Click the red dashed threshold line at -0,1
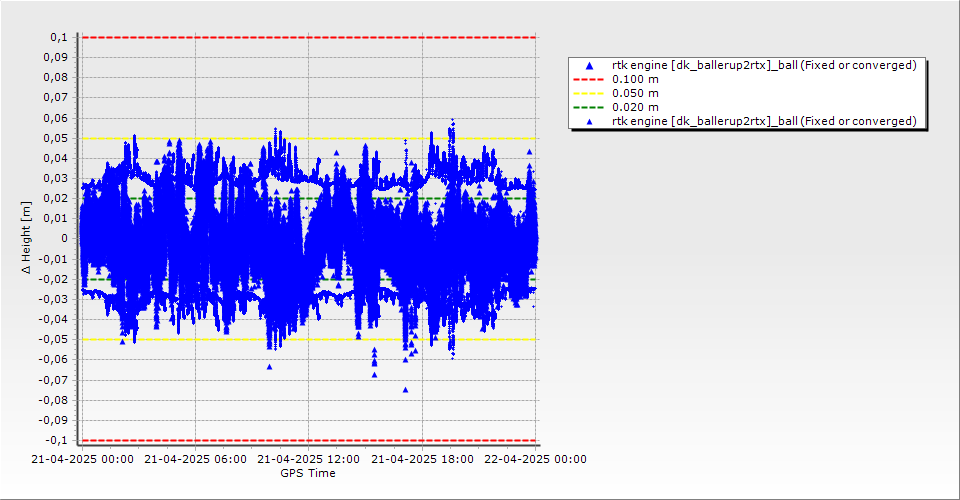 [309, 441]
